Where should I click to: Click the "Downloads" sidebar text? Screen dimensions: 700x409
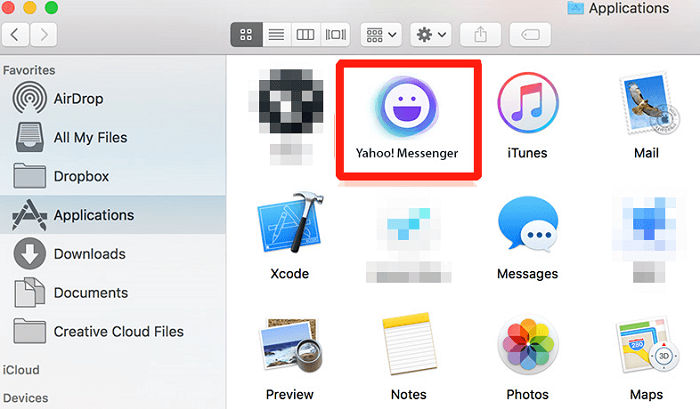tap(90, 254)
